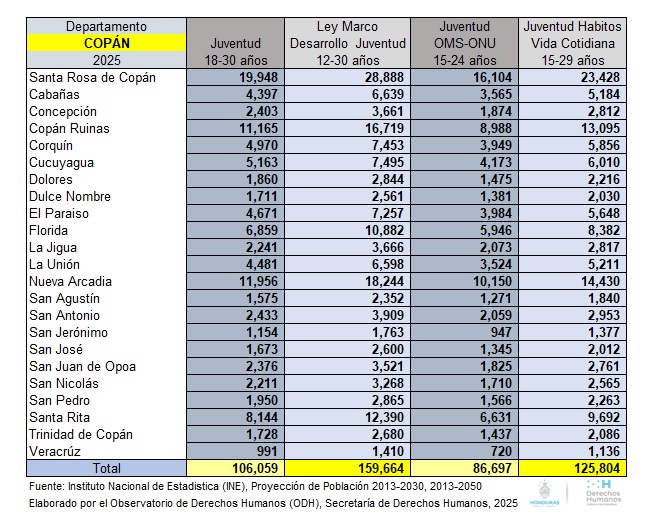Click the Departamento header cell
This screenshot has width=653, height=528.
107,26
